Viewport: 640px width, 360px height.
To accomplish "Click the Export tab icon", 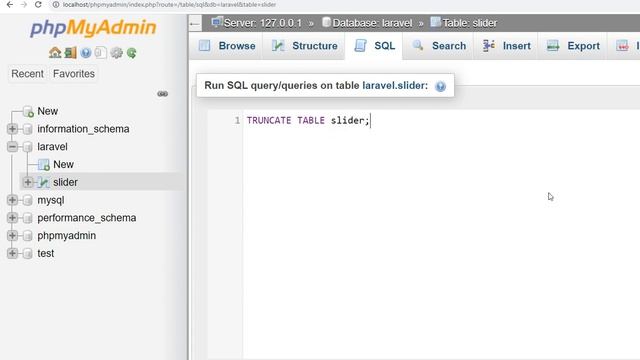I will coord(553,46).
